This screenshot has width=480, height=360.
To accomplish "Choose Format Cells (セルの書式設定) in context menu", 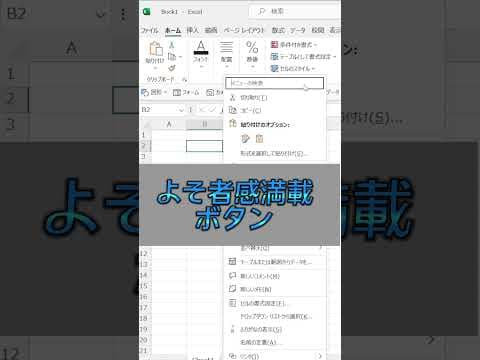I will (275, 303).
